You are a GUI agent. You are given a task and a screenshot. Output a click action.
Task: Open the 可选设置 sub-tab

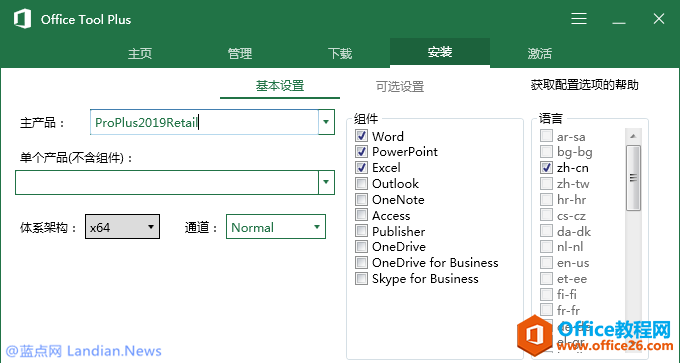[400, 86]
